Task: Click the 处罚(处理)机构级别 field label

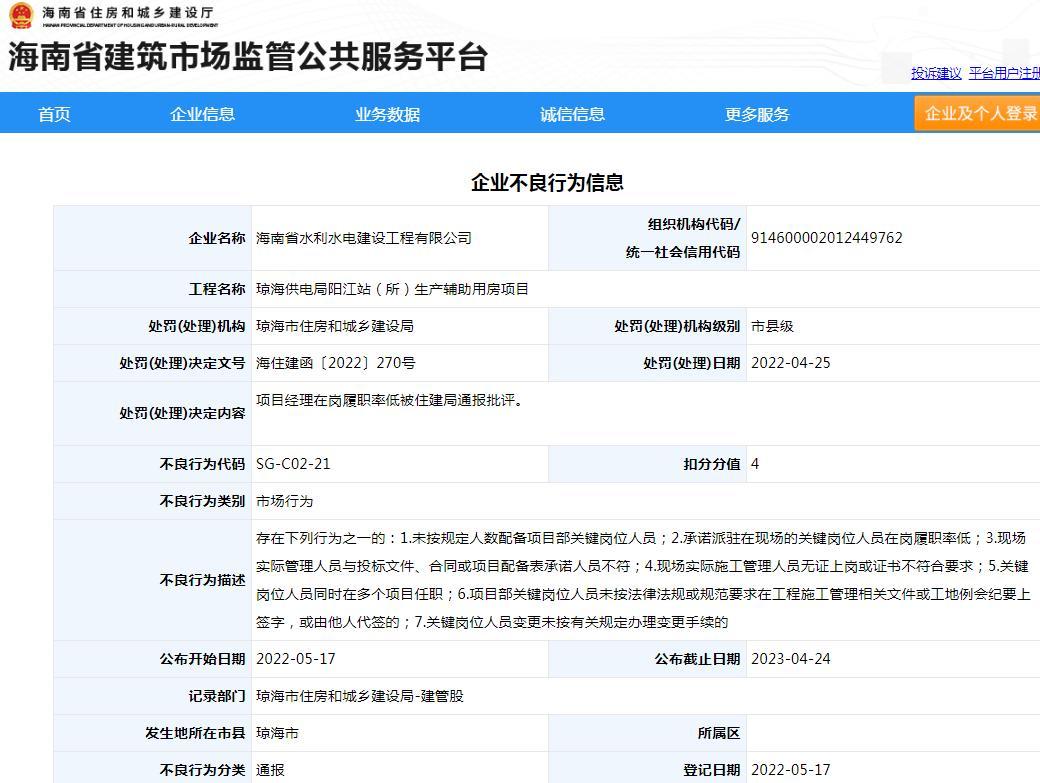Action: [677, 326]
